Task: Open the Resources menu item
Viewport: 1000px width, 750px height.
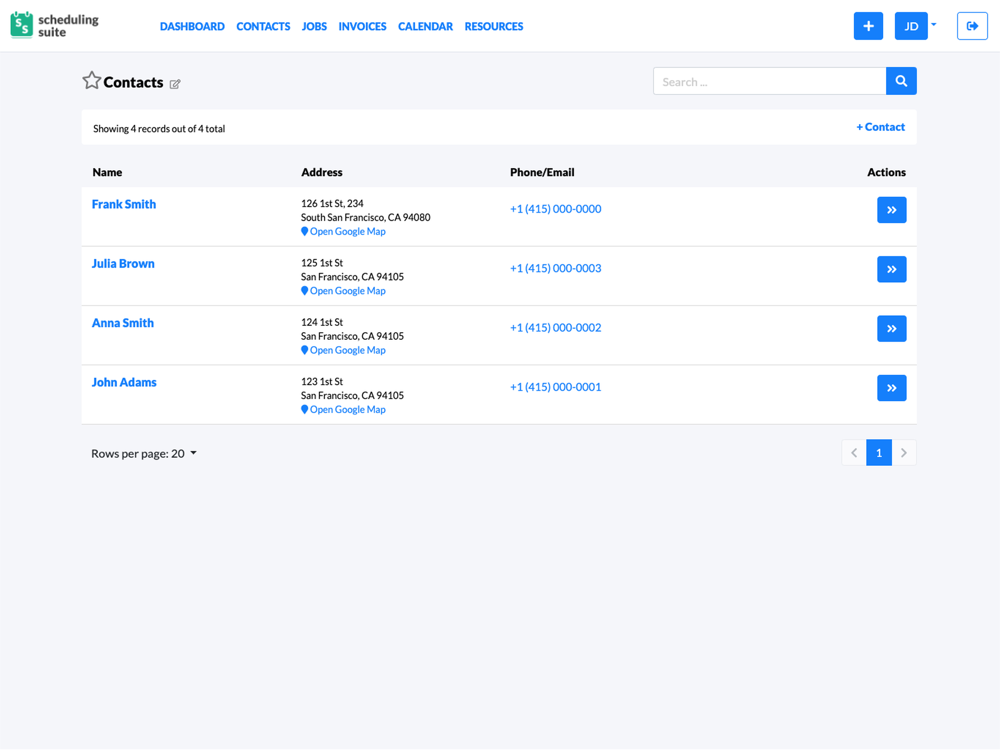Action: tap(494, 26)
